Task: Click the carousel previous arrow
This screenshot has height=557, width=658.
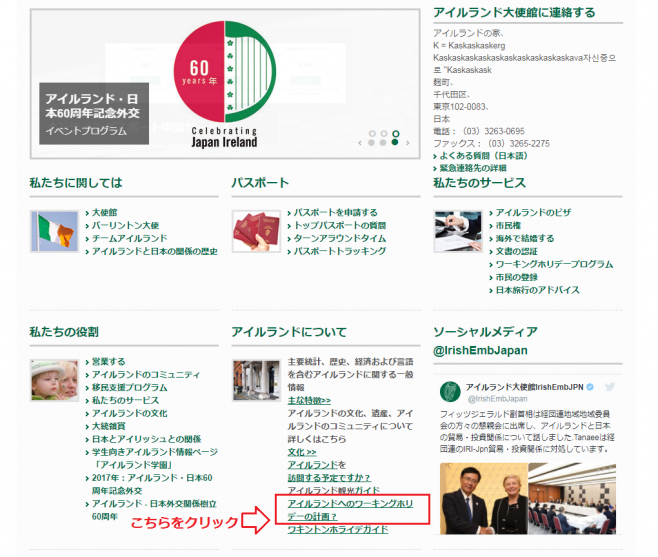Action: click(359, 143)
